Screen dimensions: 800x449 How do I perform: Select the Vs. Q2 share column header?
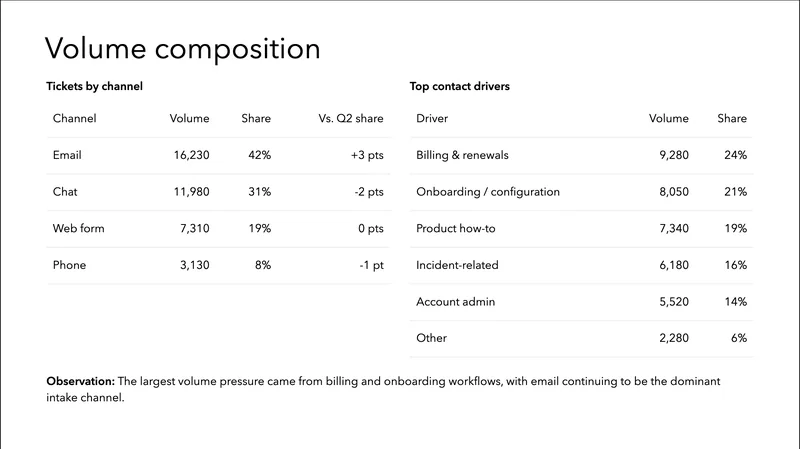point(351,119)
